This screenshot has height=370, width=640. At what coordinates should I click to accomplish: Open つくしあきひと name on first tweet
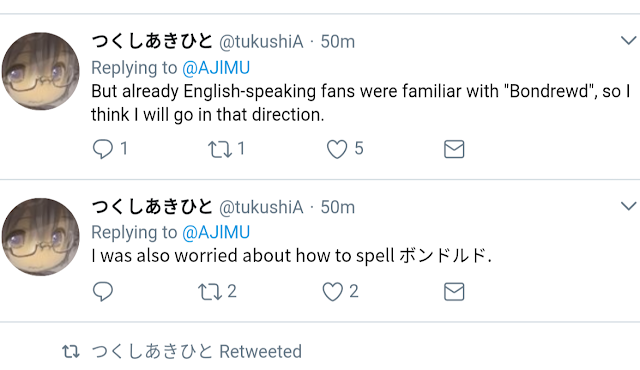click(152, 41)
